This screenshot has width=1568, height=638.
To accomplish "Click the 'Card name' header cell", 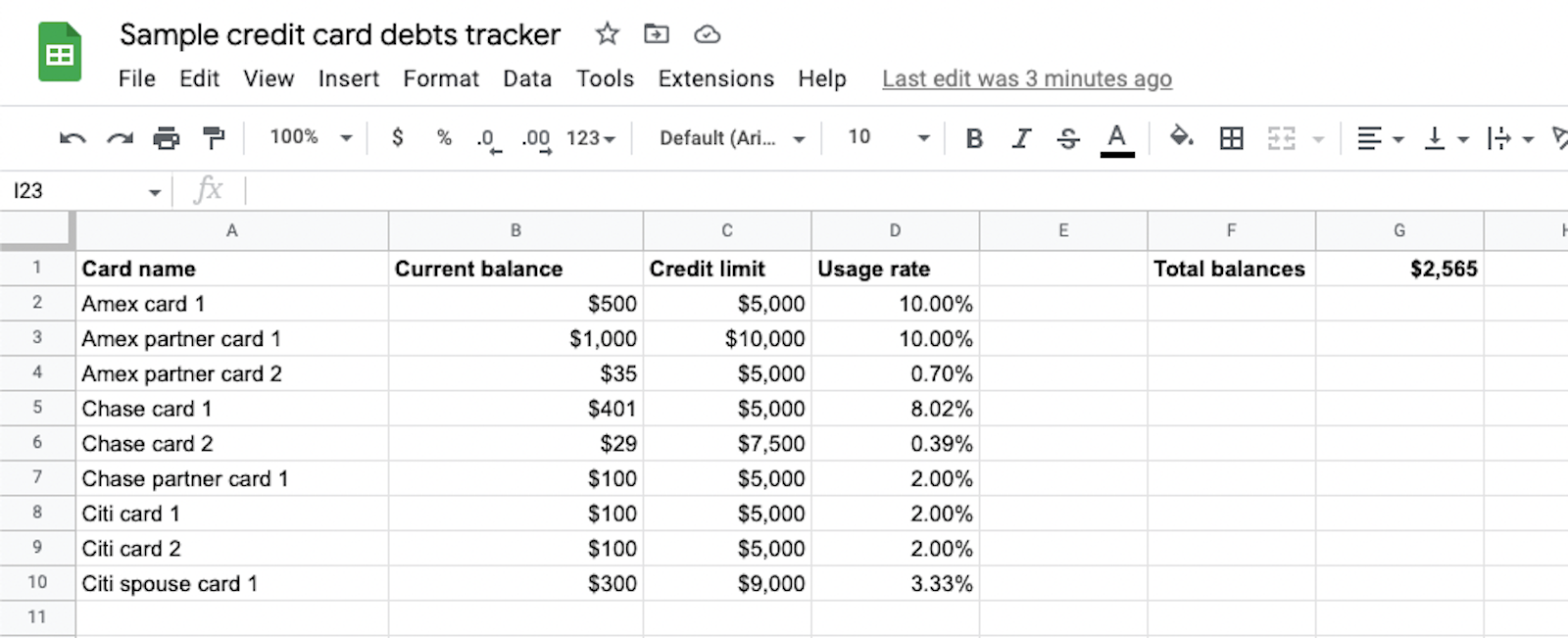I will [x=232, y=269].
